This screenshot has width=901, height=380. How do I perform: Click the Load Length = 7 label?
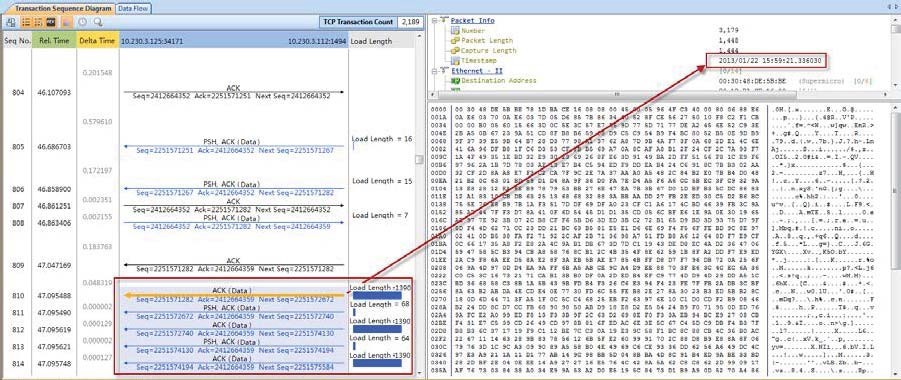pyautogui.click(x=380, y=215)
